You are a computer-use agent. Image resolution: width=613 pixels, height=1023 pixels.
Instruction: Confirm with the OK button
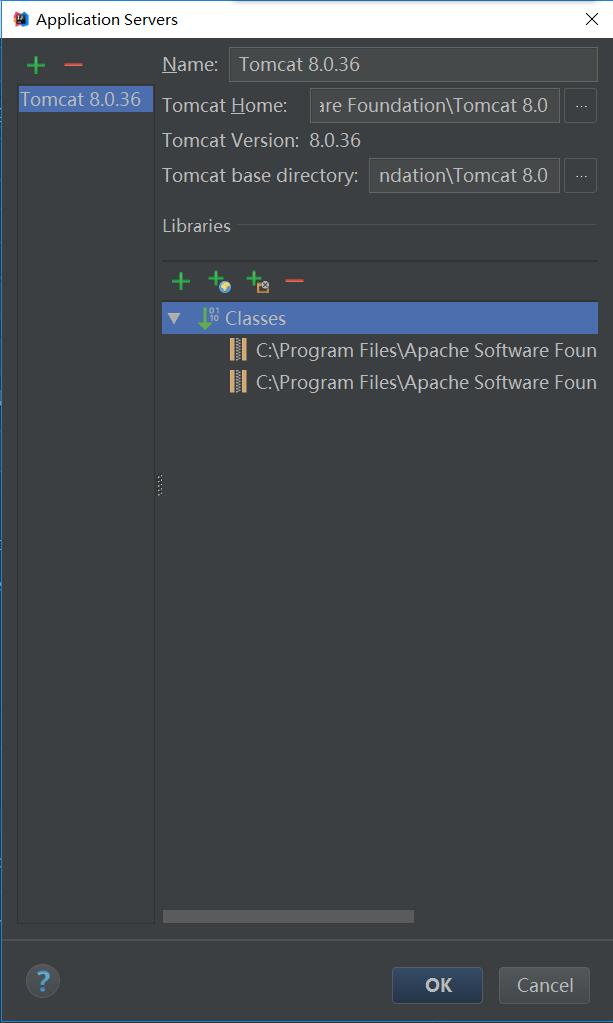pos(438,985)
